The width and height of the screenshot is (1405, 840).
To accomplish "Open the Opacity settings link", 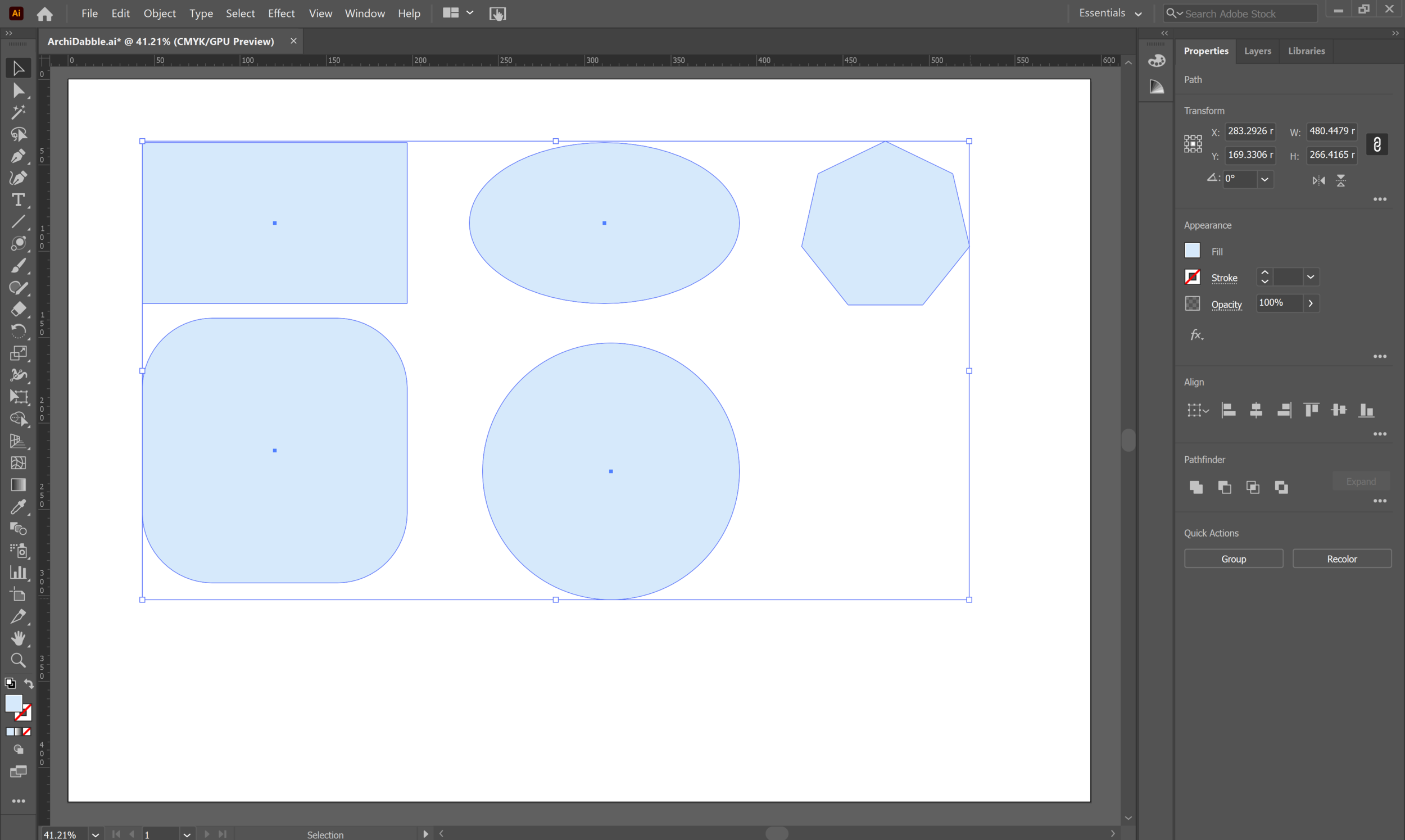I will (1226, 305).
